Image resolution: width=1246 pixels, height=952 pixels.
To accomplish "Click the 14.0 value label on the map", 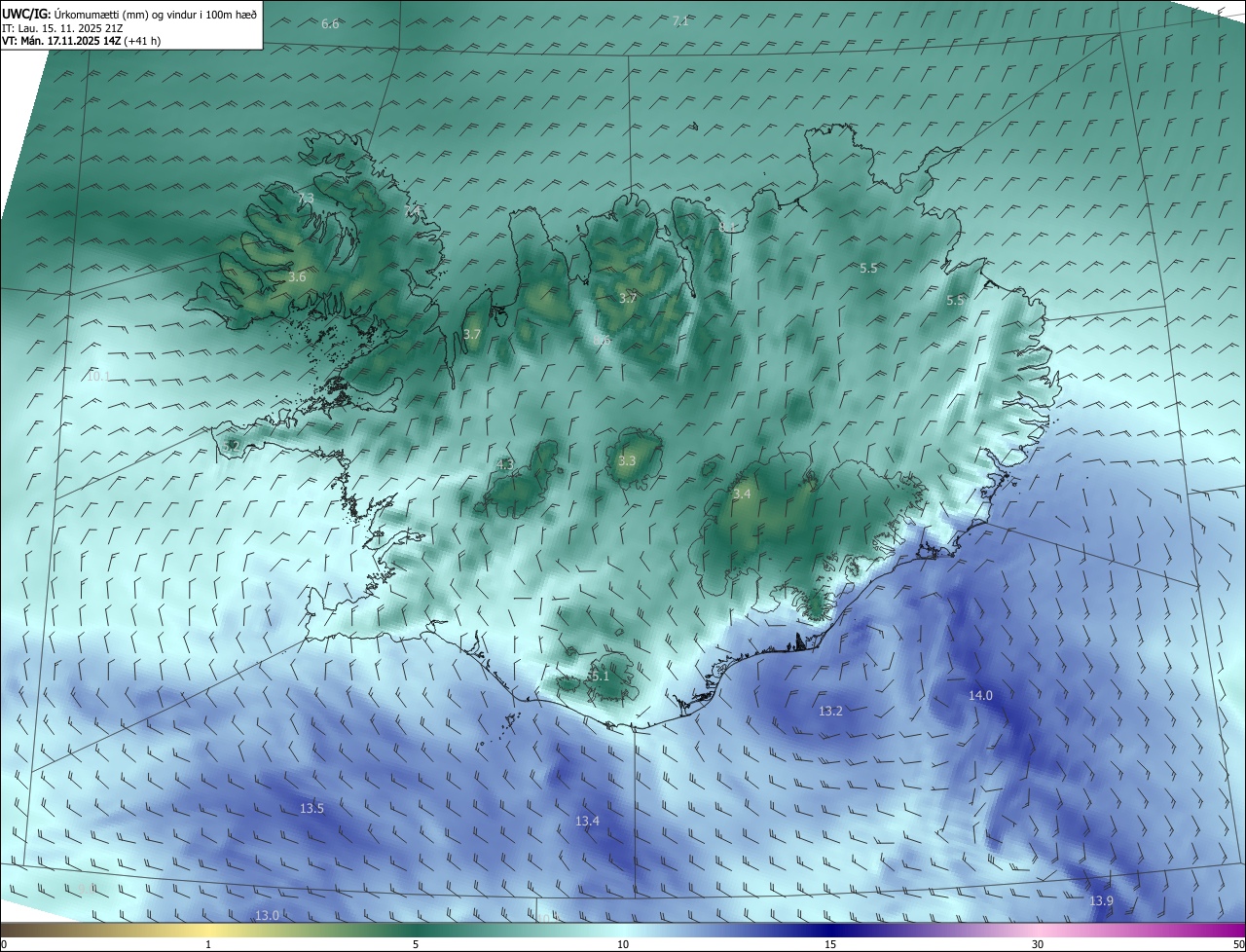I will 980,696.
